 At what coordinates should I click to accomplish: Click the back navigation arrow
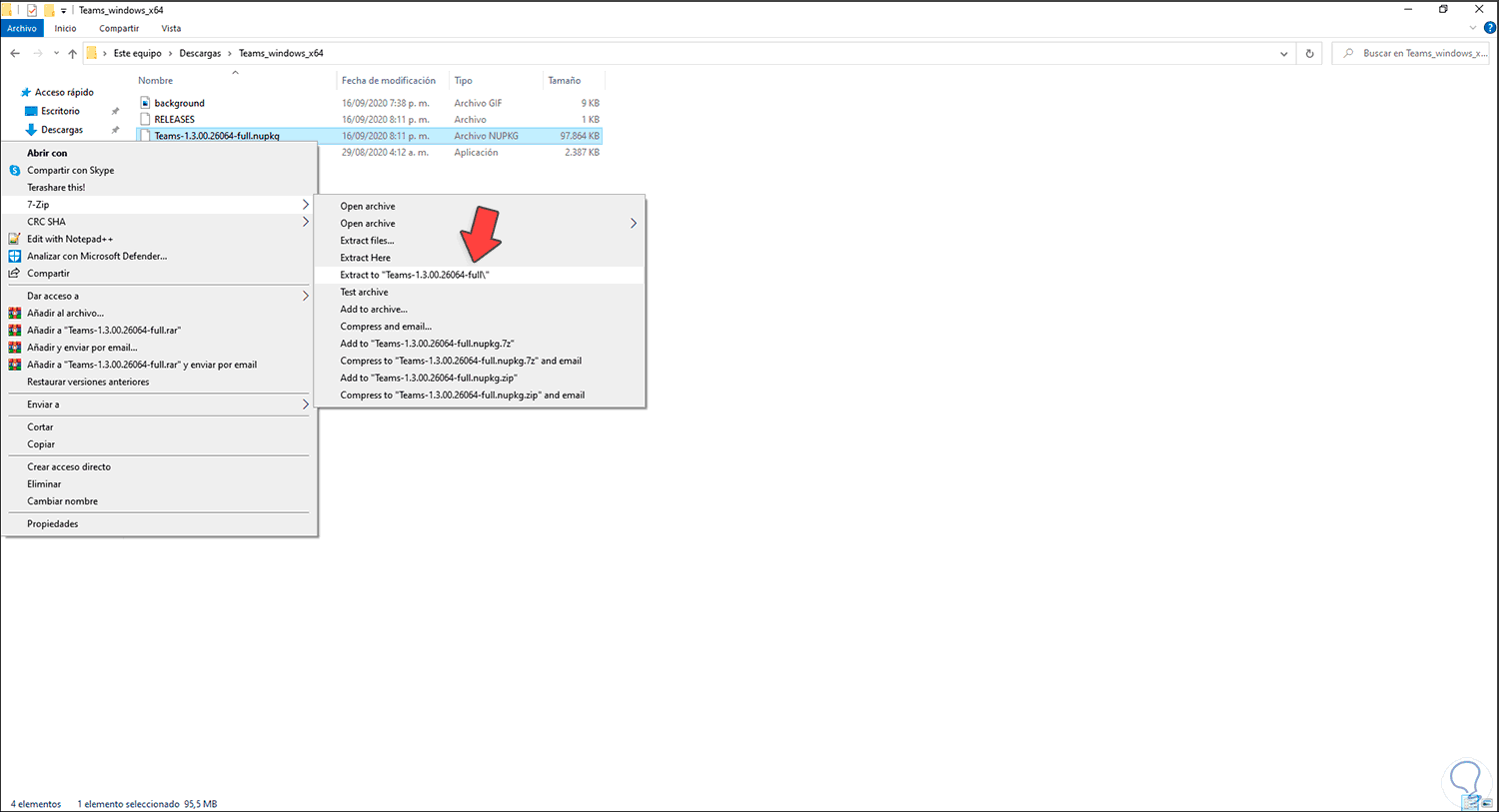click(x=15, y=53)
